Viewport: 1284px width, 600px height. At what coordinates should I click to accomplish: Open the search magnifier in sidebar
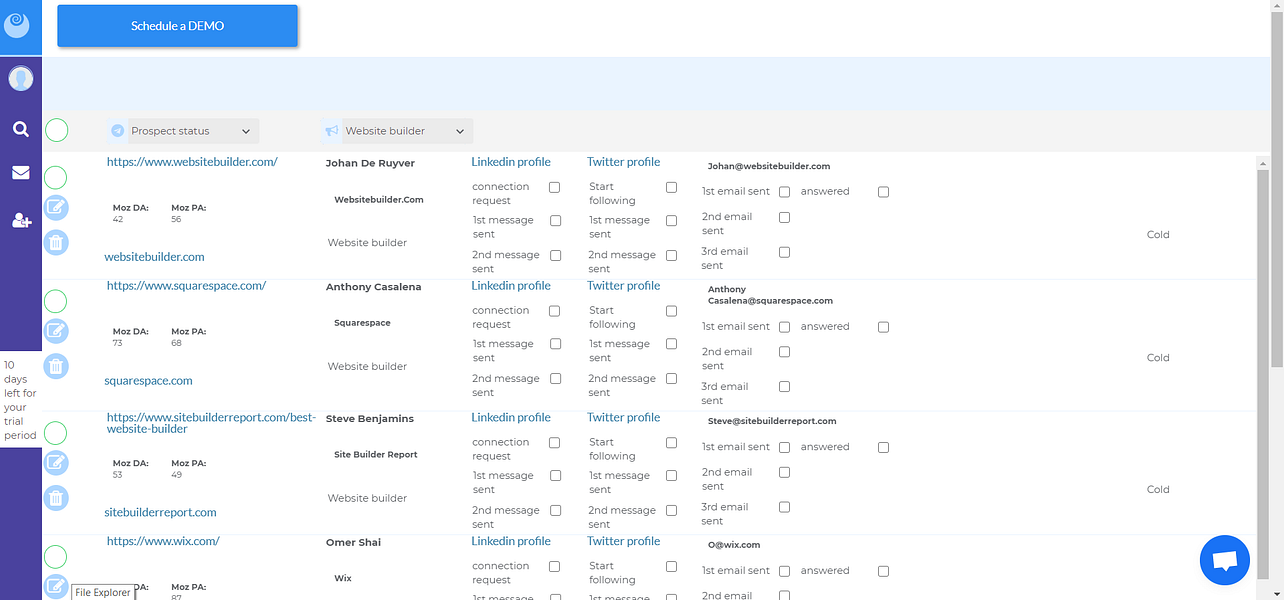[x=20, y=129]
